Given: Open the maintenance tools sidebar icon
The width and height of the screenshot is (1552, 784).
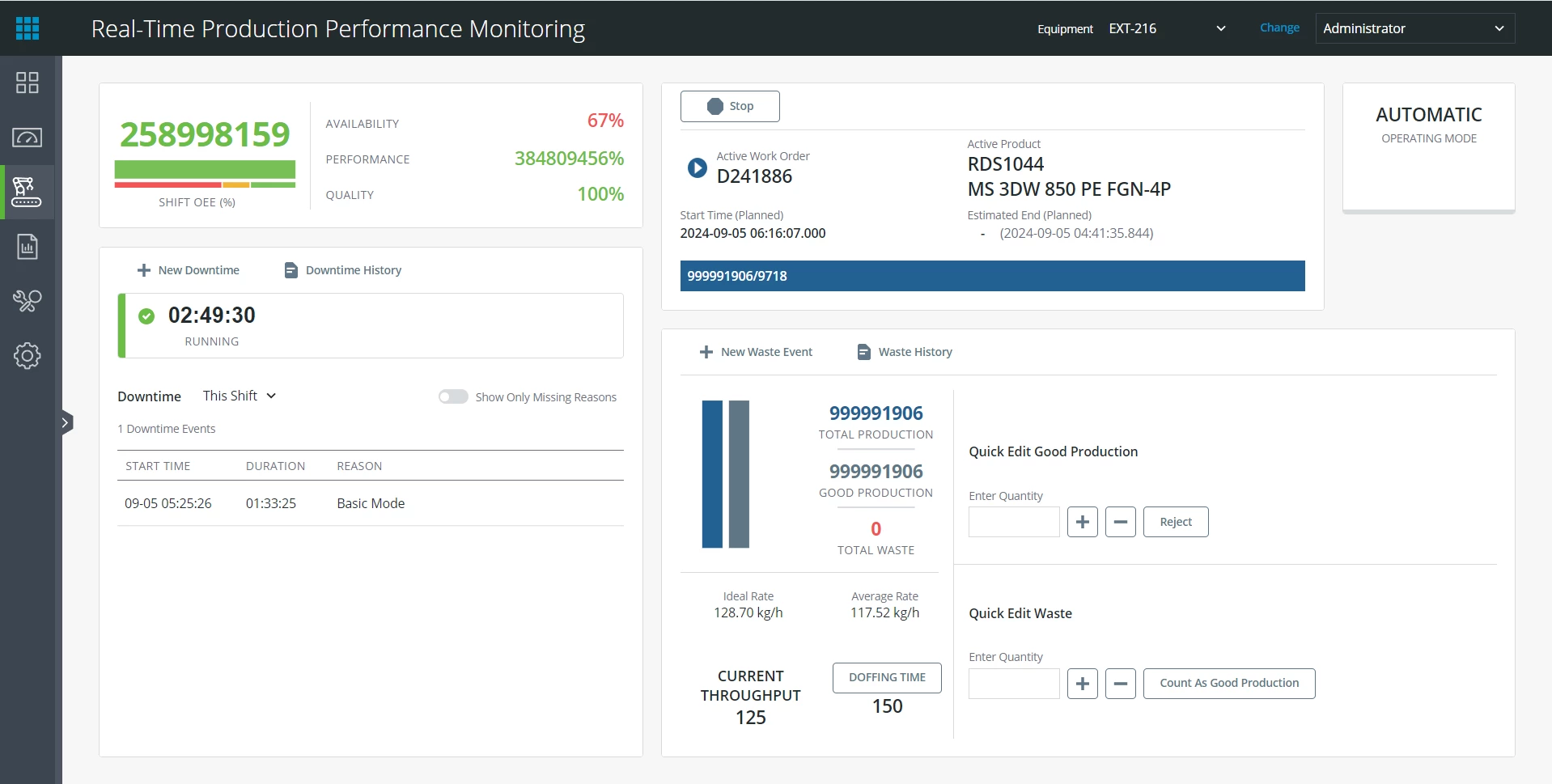Looking at the screenshot, I should [x=28, y=301].
